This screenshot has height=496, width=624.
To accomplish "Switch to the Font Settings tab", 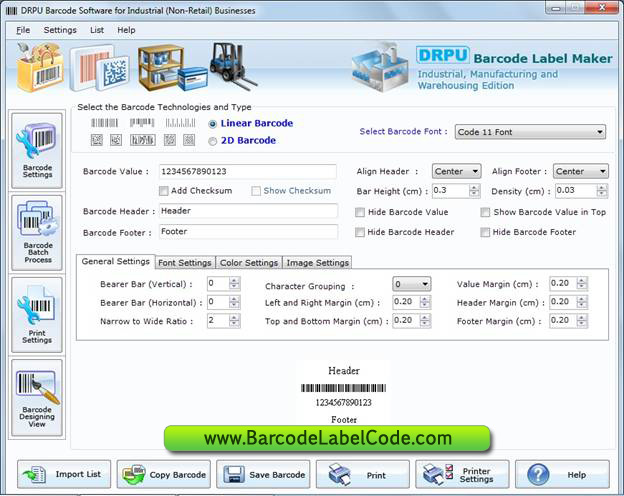I will tap(185, 263).
